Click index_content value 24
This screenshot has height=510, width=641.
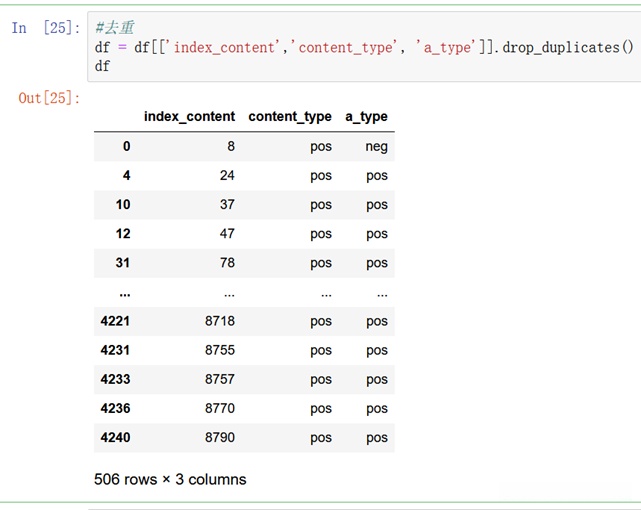click(x=227, y=175)
